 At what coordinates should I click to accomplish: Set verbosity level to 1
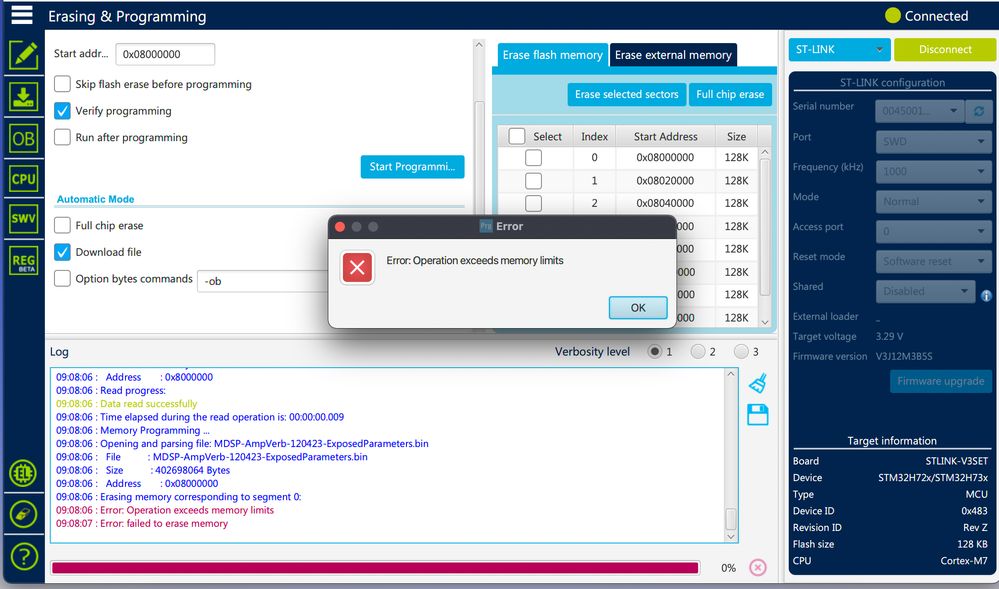click(654, 351)
